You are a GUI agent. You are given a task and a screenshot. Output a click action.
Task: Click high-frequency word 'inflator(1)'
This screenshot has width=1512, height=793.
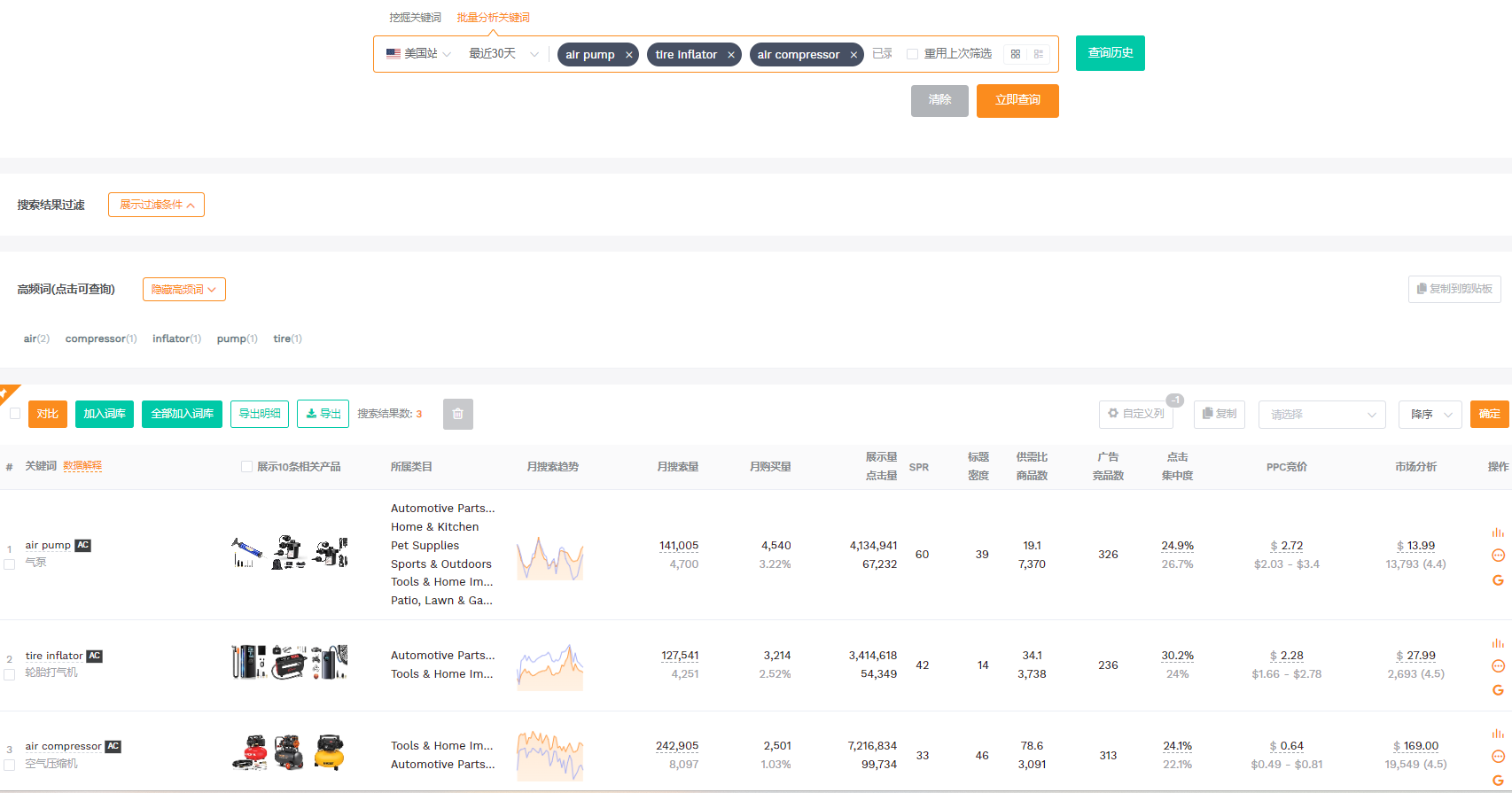[x=176, y=339]
